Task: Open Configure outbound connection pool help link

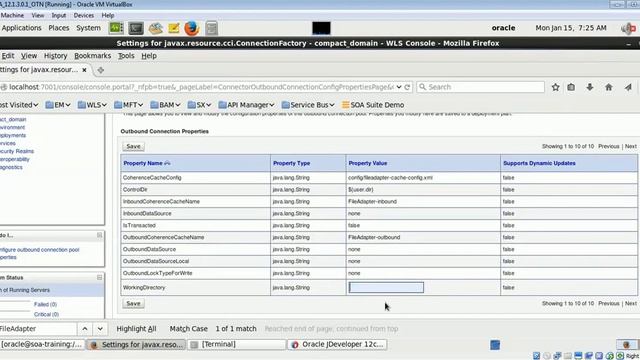Action: (40, 253)
